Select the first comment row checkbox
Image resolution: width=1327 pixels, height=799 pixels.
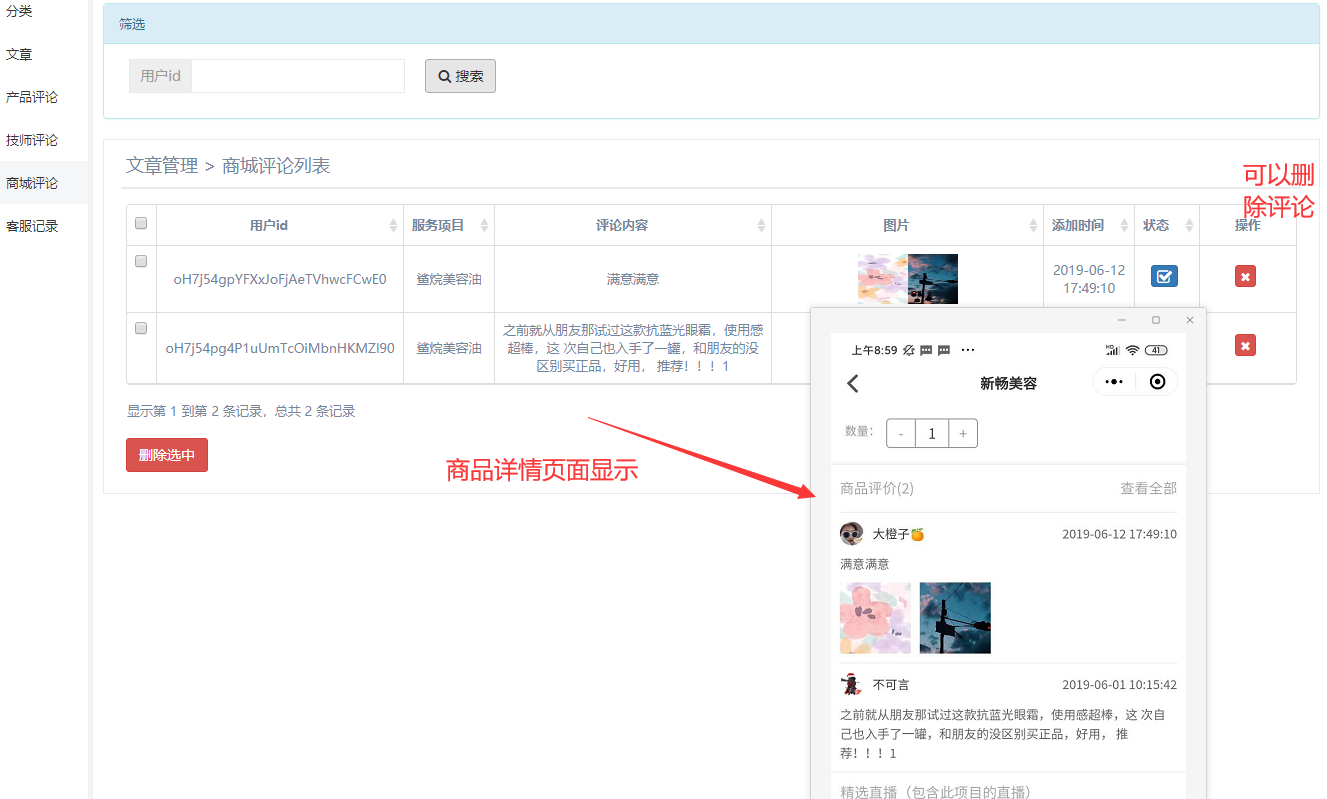141,261
